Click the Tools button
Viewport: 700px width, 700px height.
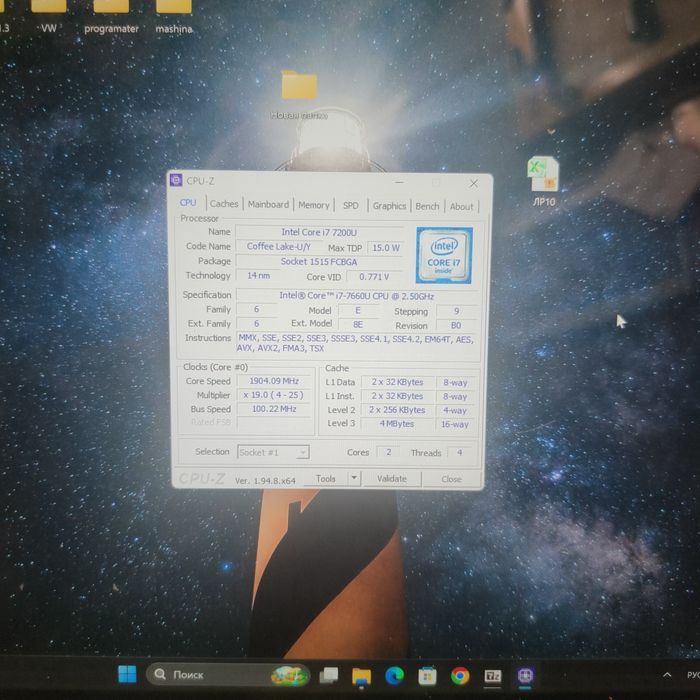325,479
